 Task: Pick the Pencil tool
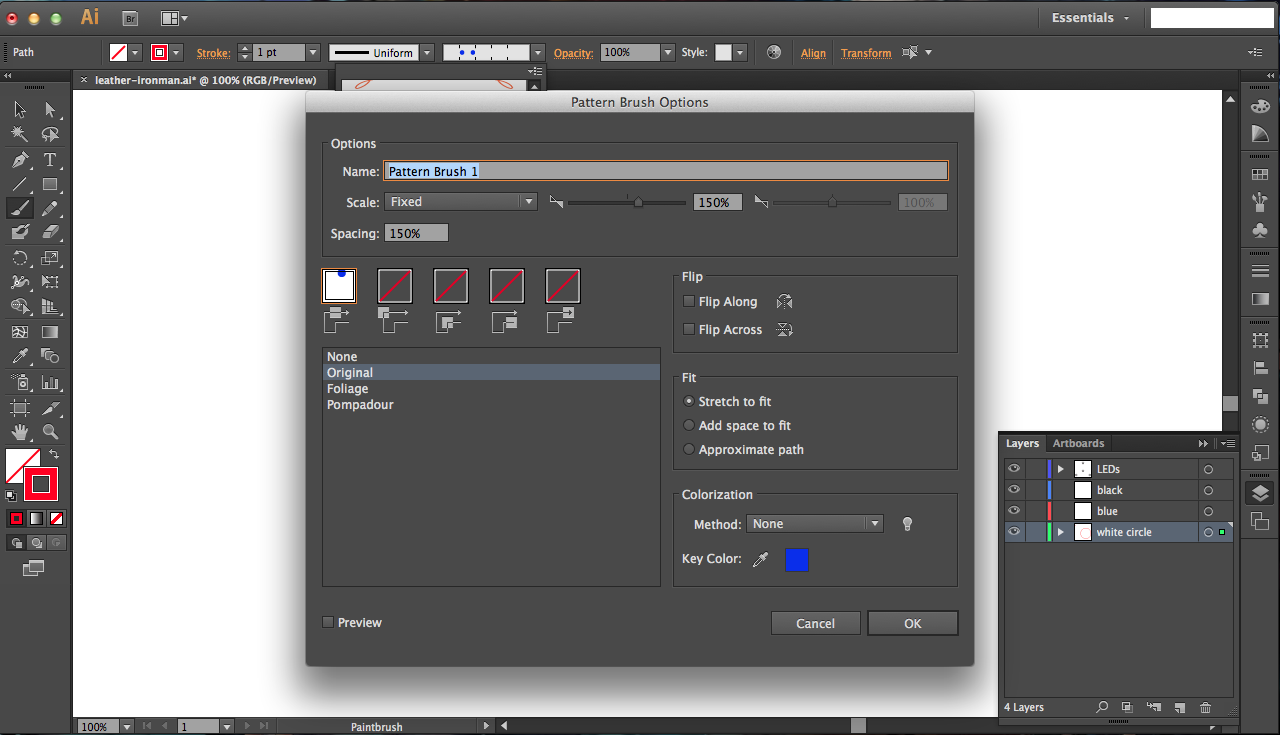(50, 208)
